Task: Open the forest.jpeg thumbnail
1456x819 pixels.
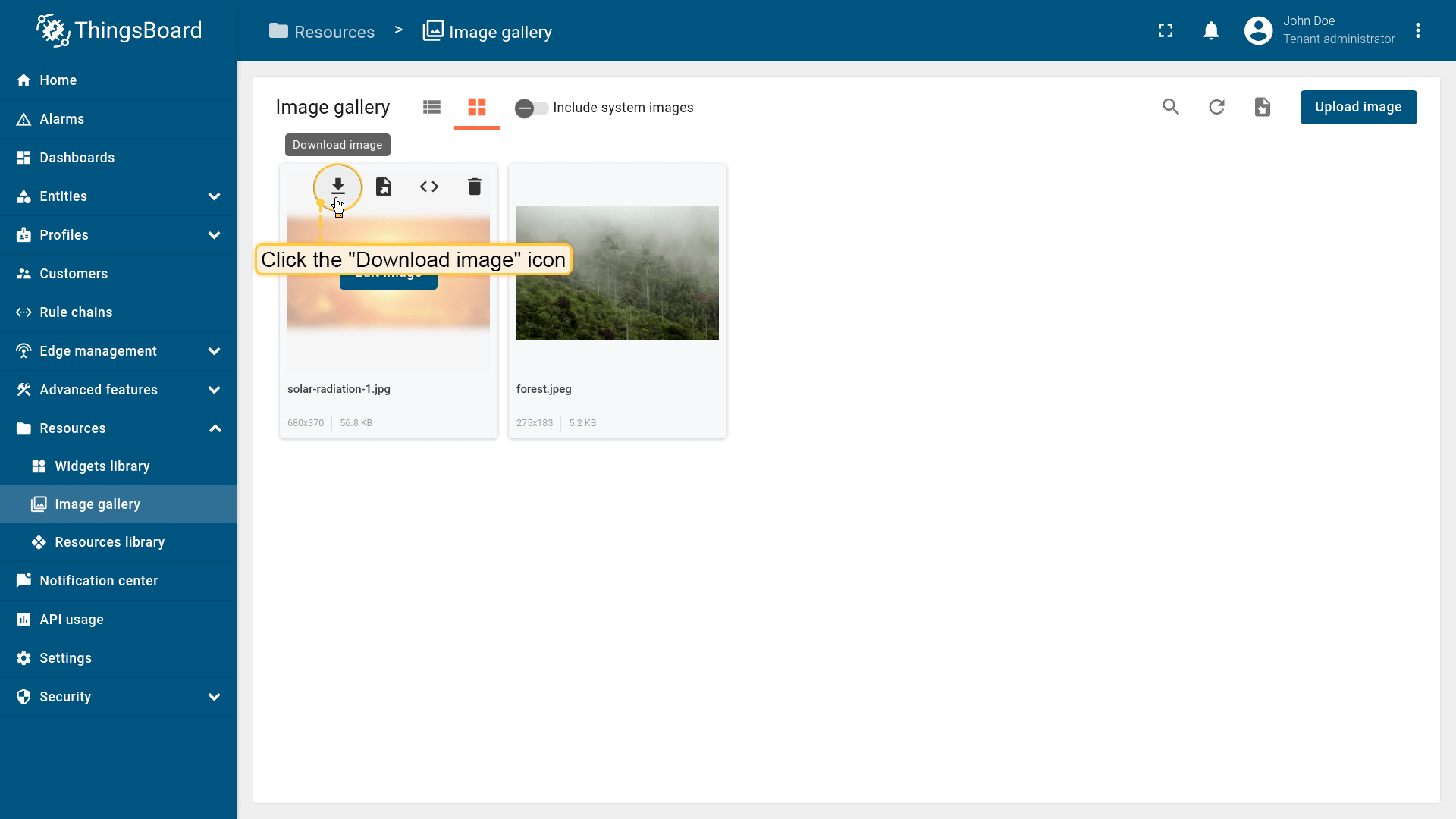Action: coord(617,272)
